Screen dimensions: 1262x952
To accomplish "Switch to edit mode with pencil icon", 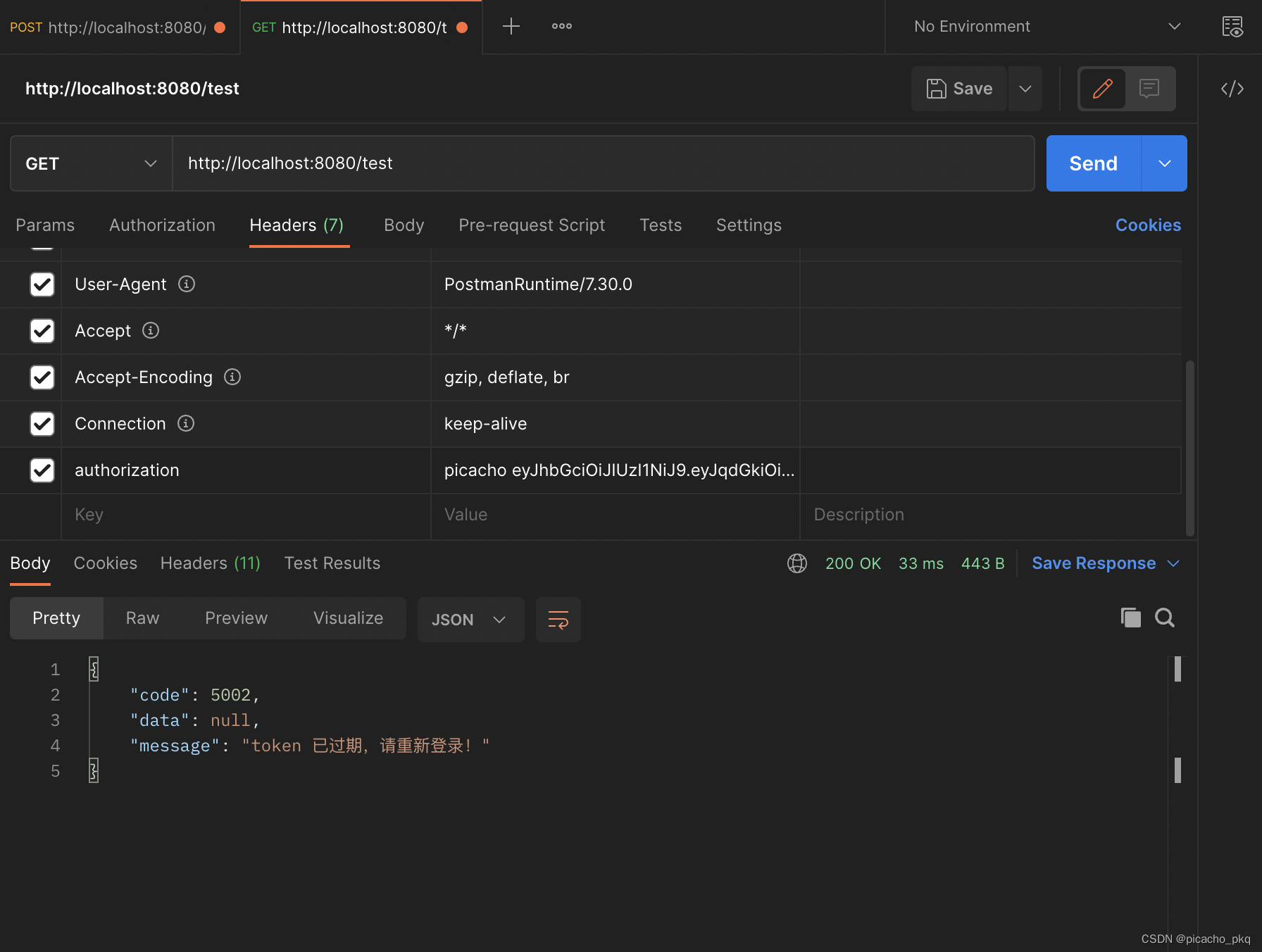I will (x=1102, y=89).
